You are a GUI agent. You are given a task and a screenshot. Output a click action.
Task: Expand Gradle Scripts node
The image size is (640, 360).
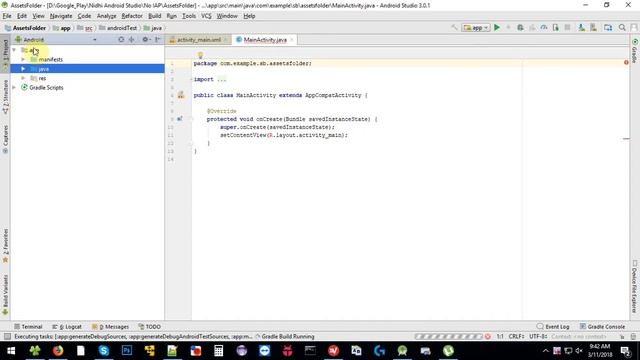coord(14,87)
